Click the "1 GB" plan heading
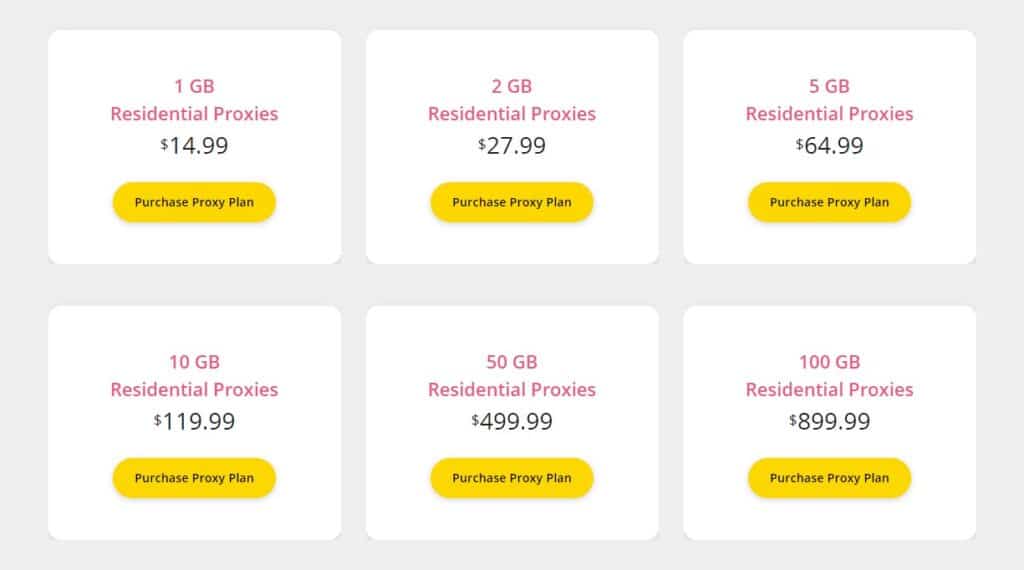Screen dimensions: 1024x570 (x=194, y=86)
